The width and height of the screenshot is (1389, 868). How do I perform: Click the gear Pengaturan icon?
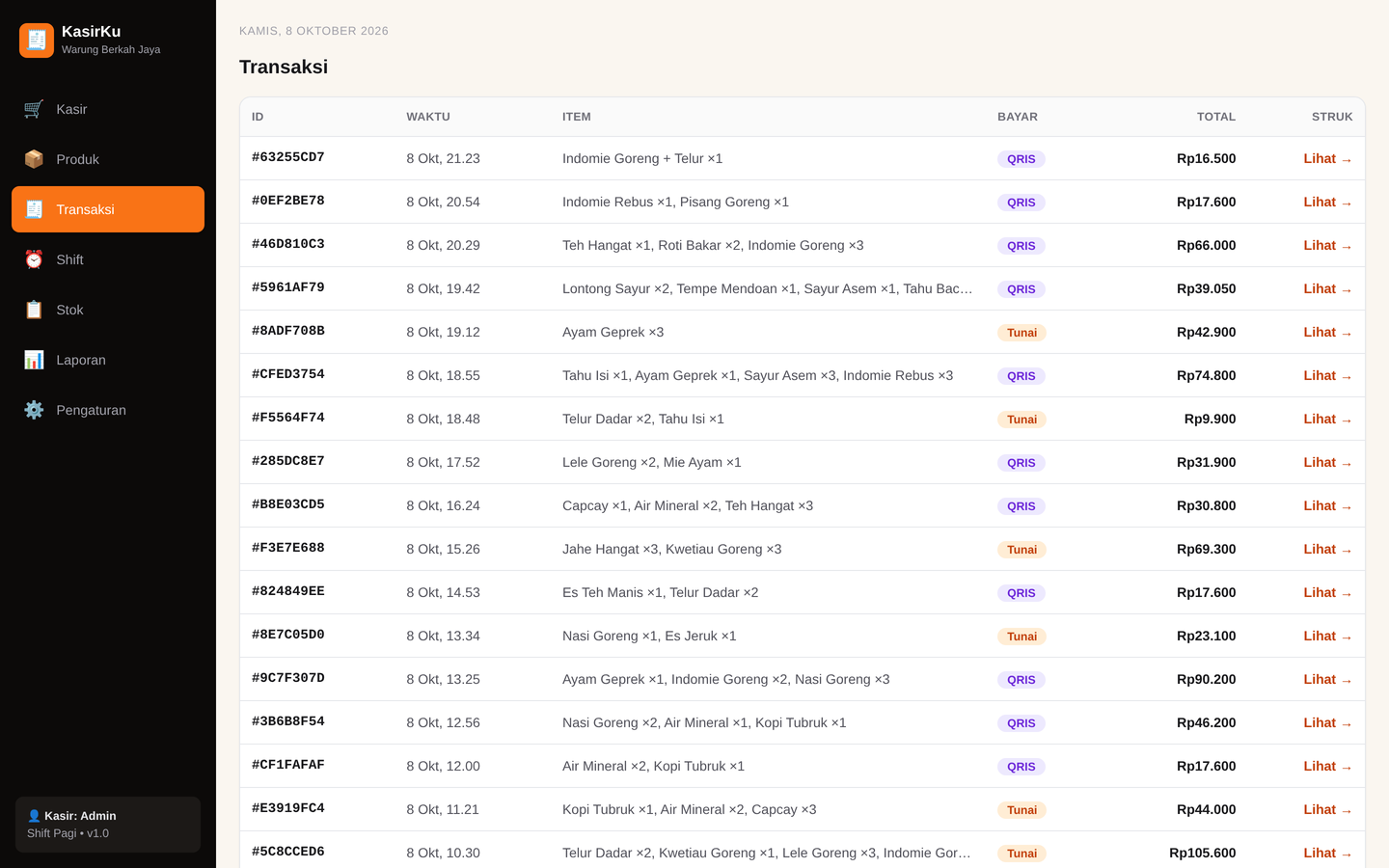[x=34, y=410]
